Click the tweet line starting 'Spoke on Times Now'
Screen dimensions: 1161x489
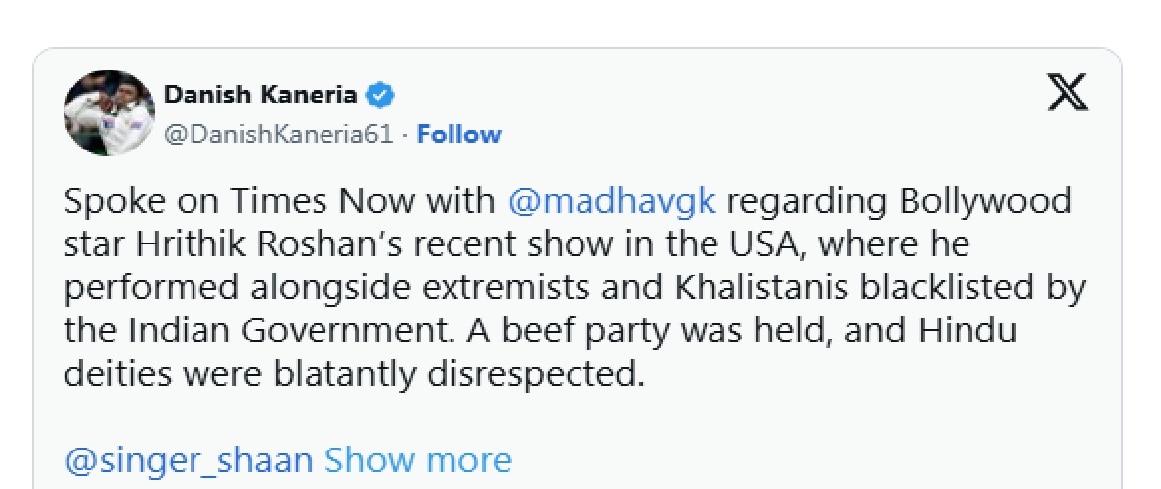pyautogui.click(x=568, y=202)
